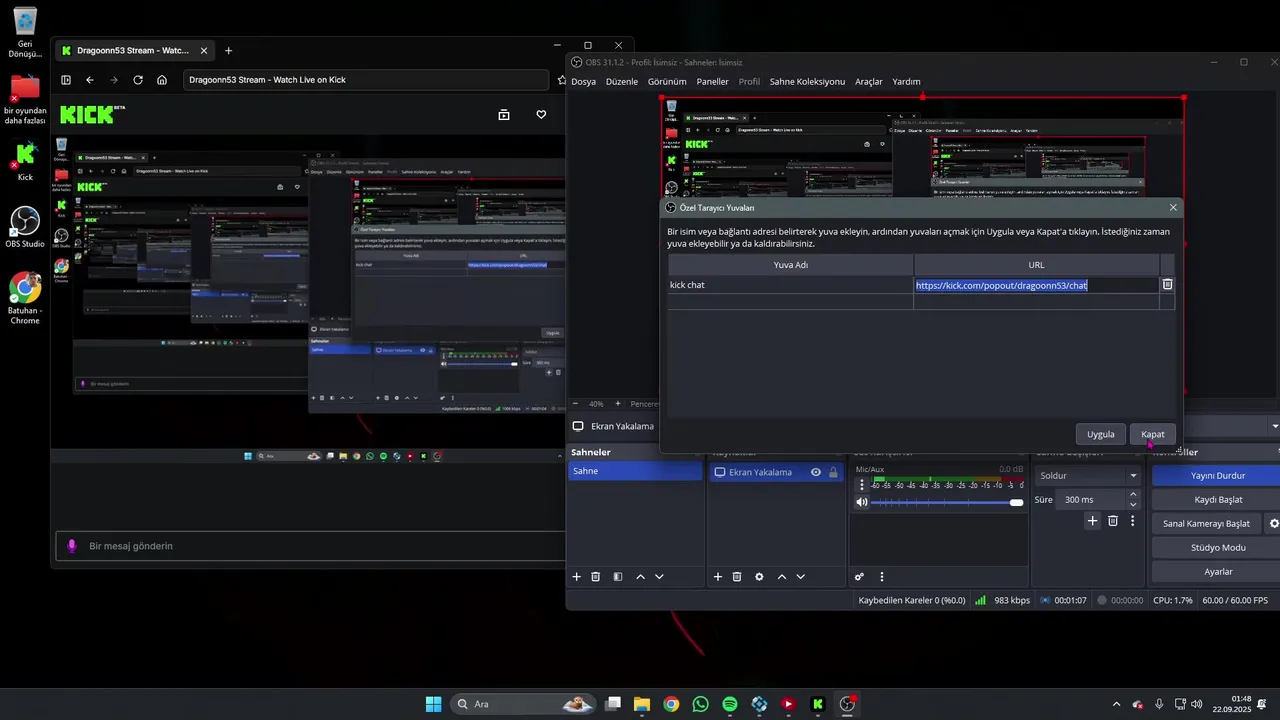Screen dimensions: 1280x720
Task: Click Yayını Durdur to stop streaming
Action: [x=1217, y=476]
